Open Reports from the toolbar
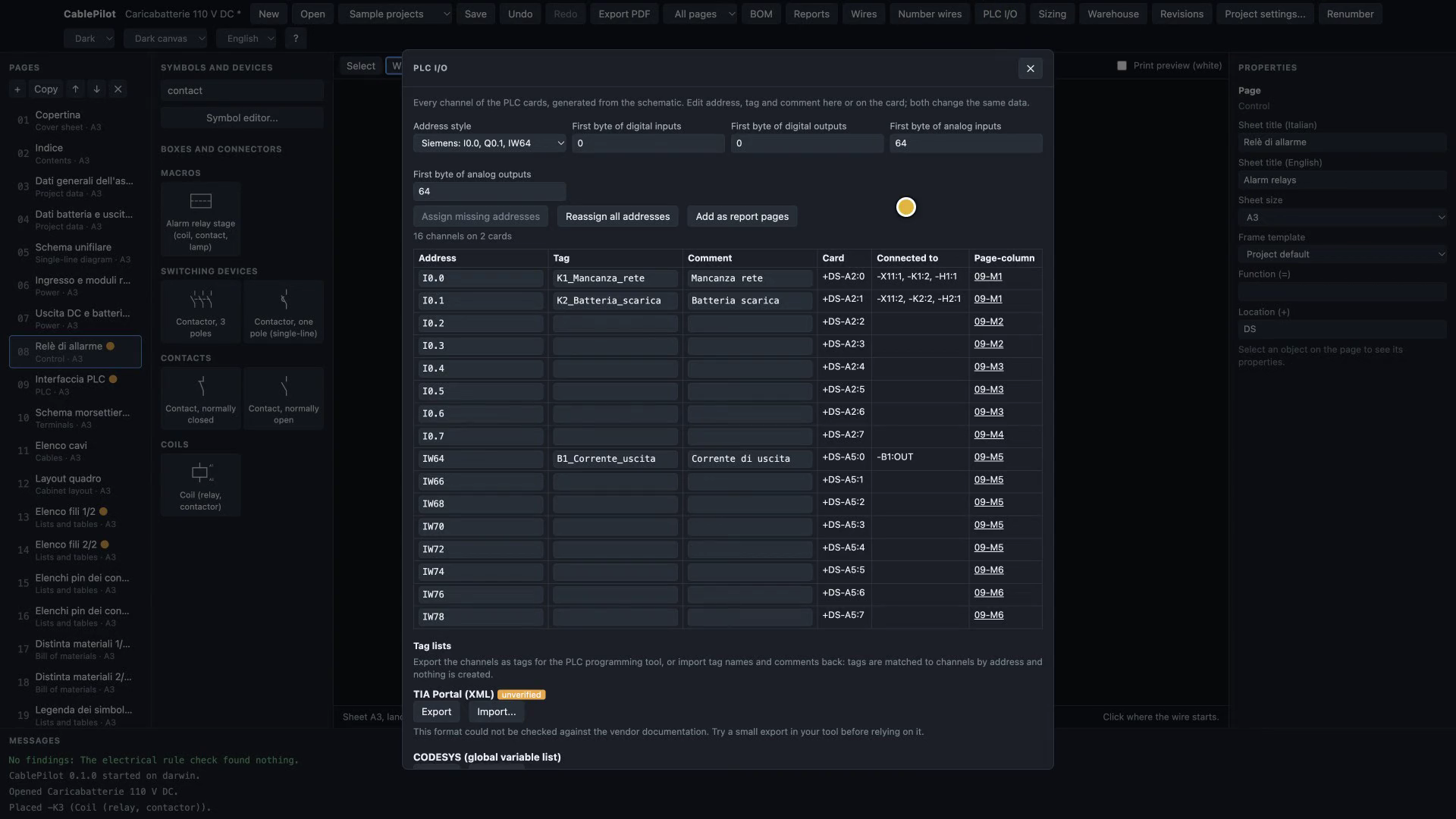 tap(811, 14)
